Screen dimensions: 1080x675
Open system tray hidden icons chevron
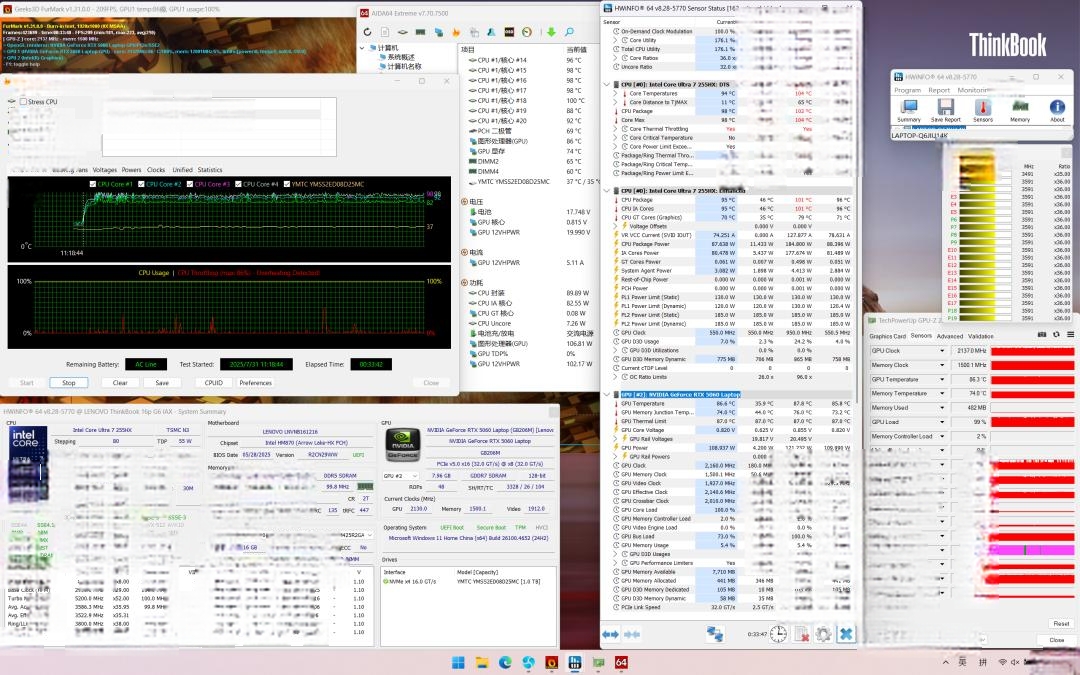(945, 663)
